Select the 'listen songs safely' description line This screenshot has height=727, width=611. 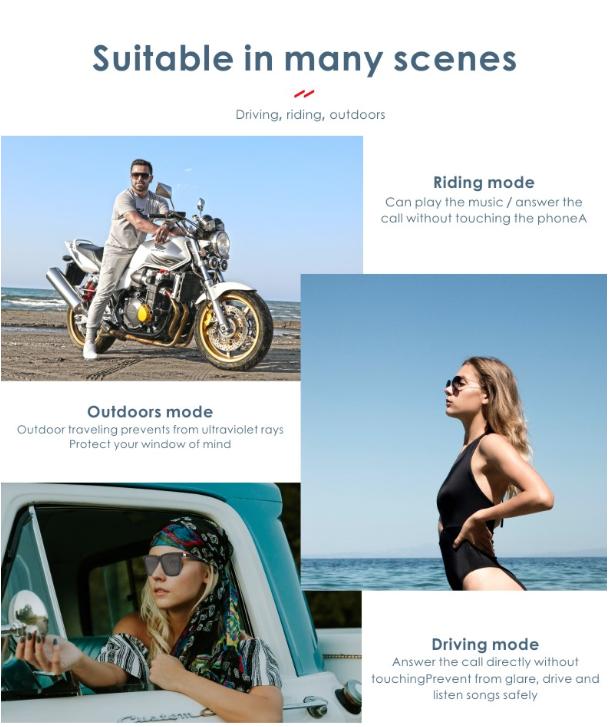(x=485, y=695)
